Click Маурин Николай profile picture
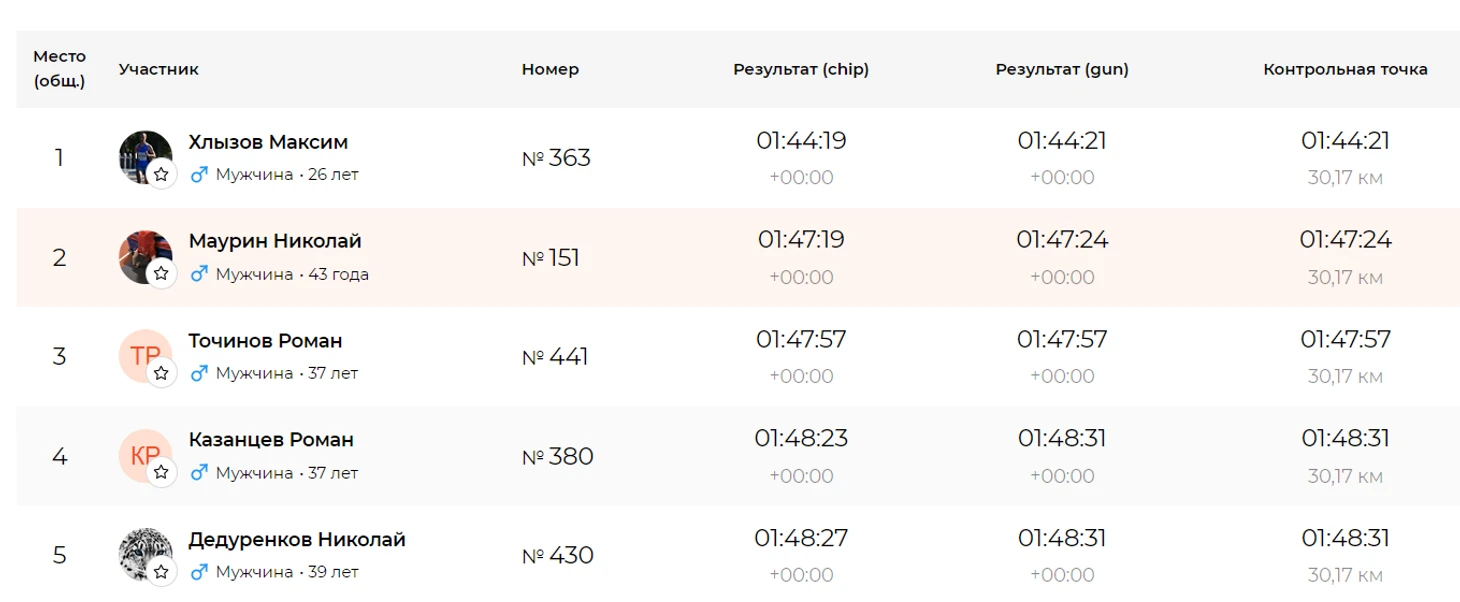Viewport: 1460px width, 602px height. 139,252
